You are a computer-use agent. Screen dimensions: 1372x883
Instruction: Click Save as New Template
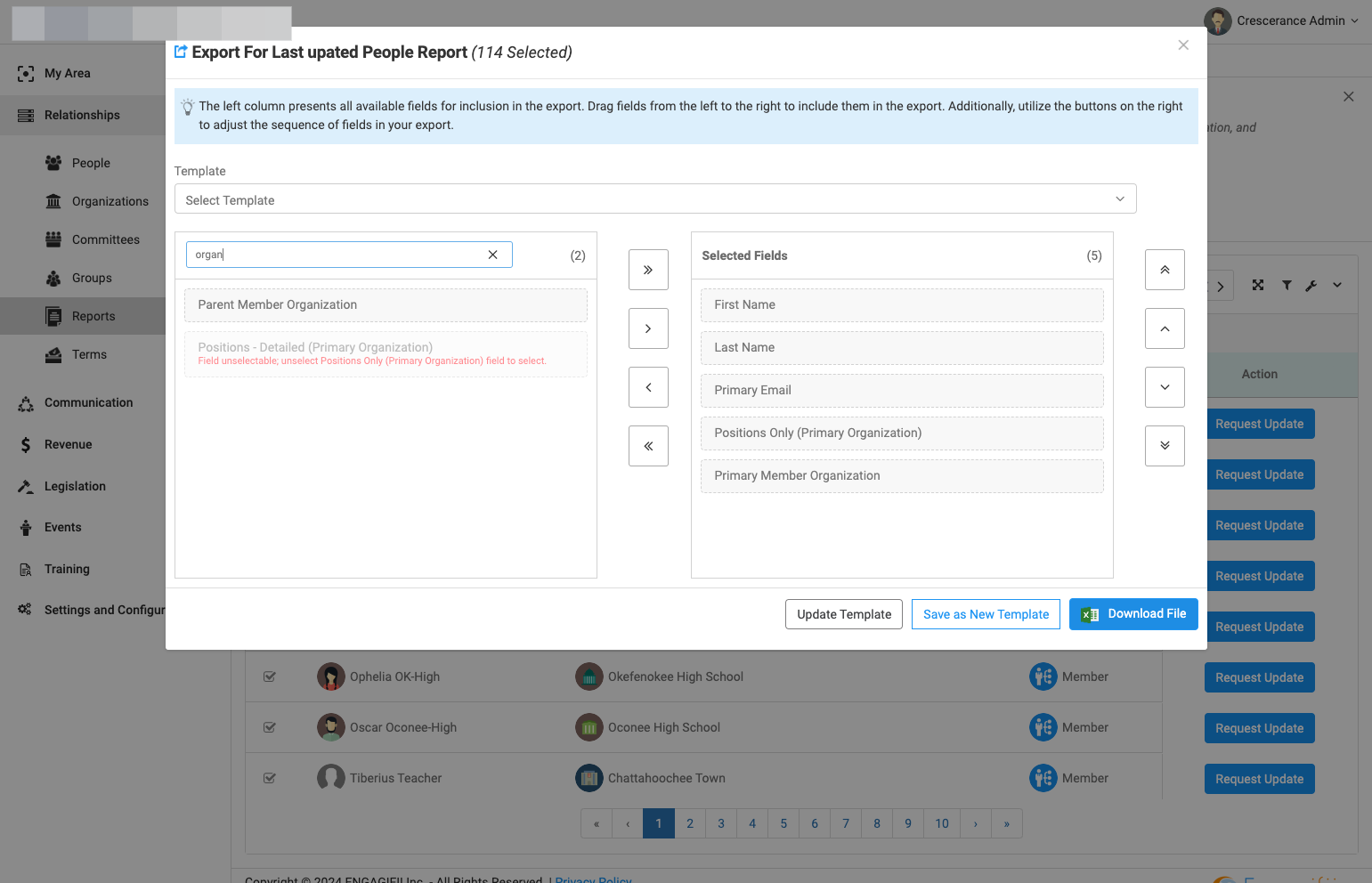pyautogui.click(x=986, y=614)
